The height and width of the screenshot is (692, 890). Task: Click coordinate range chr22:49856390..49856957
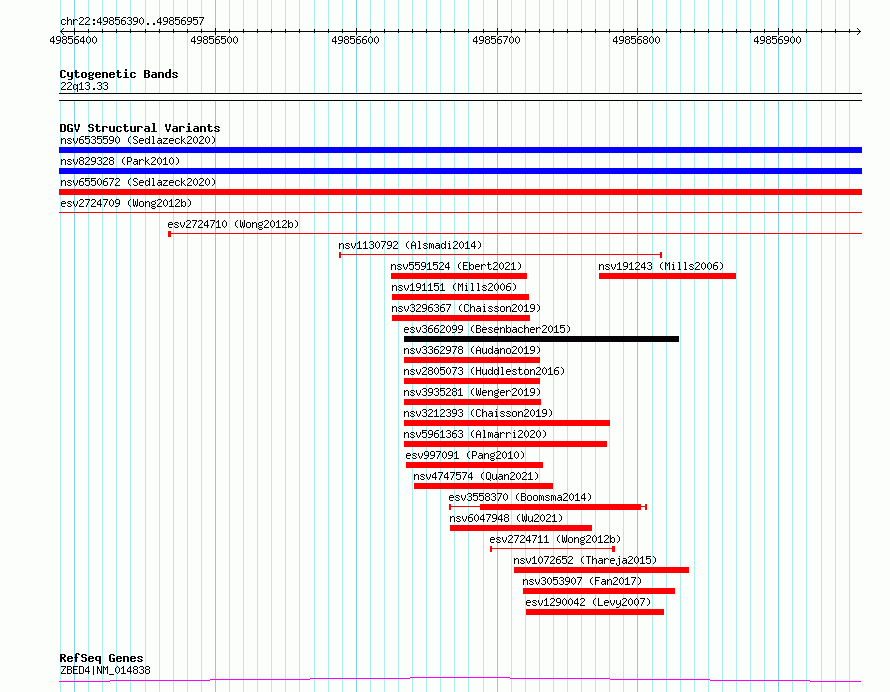pos(132,22)
